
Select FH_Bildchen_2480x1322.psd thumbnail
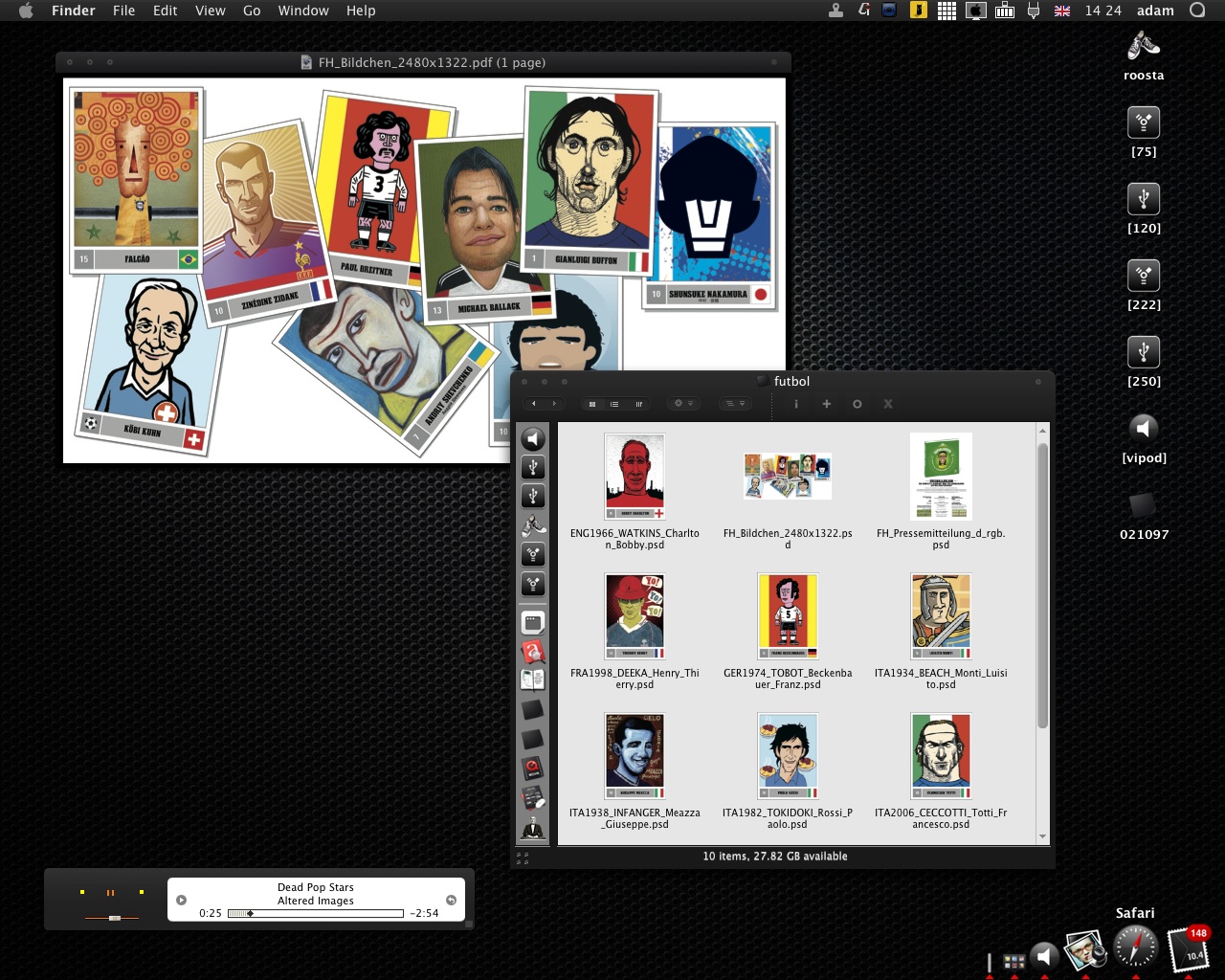(x=788, y=476)
